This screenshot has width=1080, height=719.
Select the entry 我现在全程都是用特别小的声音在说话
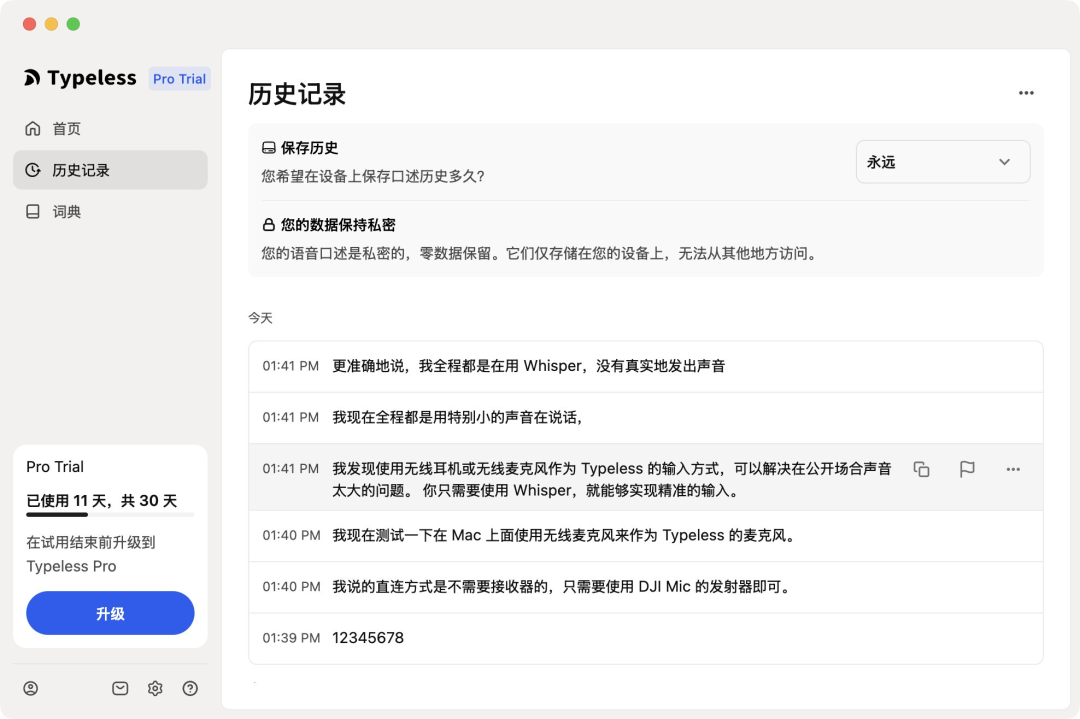tap(646, 417)
